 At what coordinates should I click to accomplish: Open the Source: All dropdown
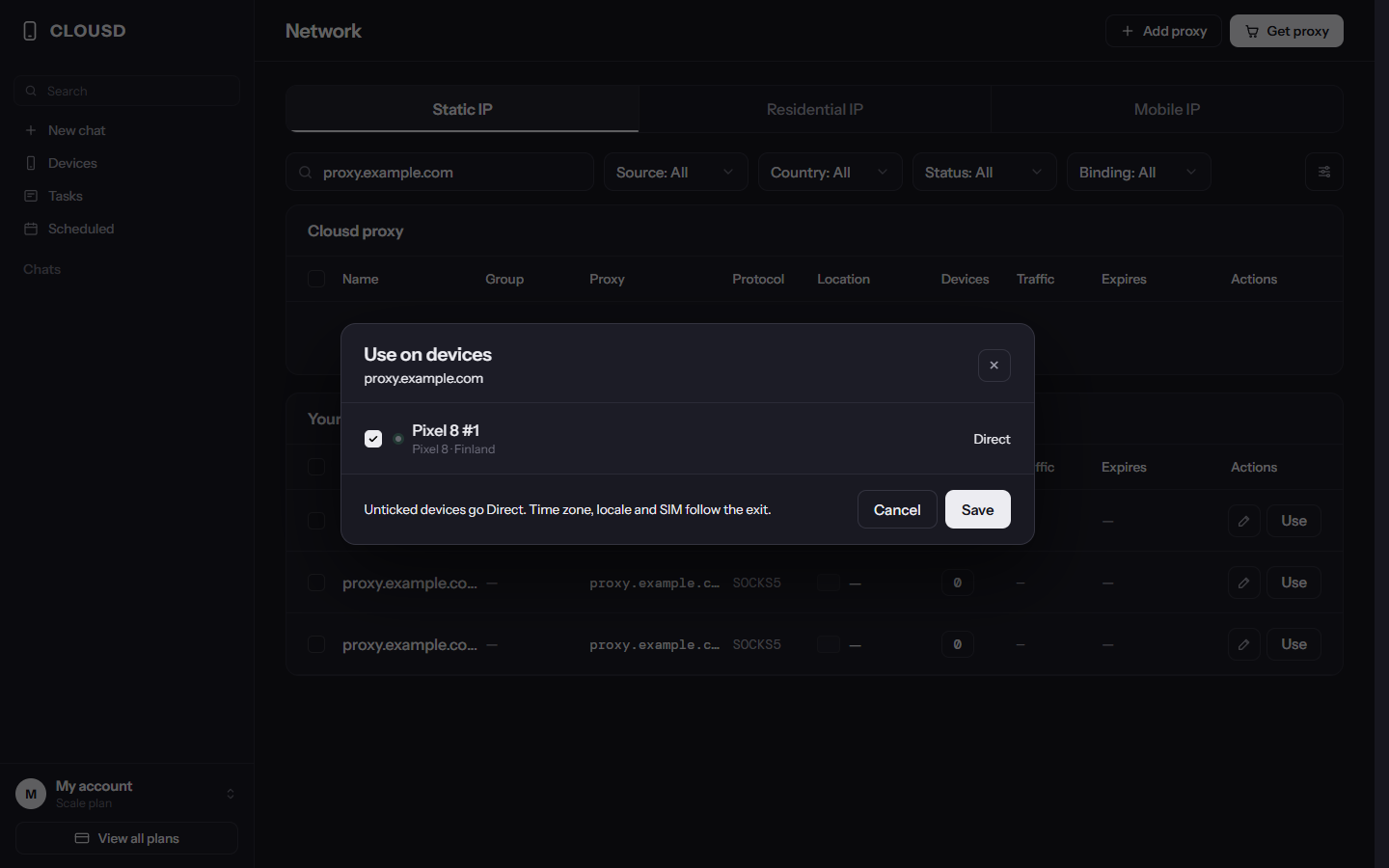click(x=675, y=172)
